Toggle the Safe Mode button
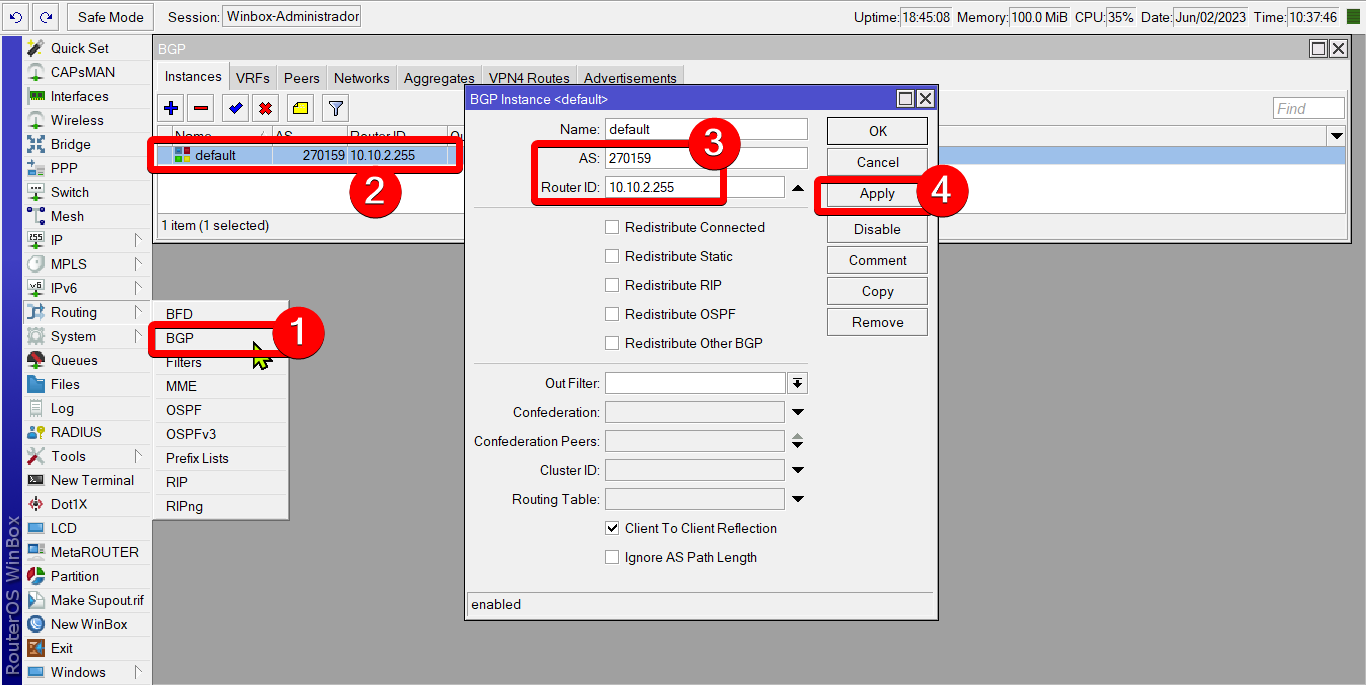This screenshot has height=685, width=1366. [111, 17]
